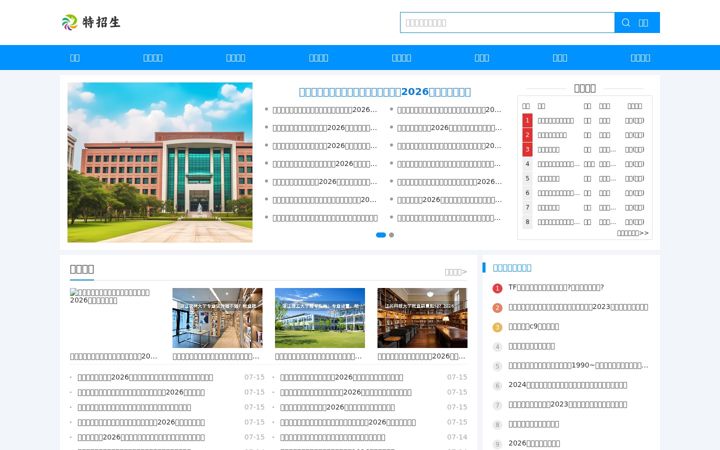This screenshot has width=720, height=450.
Task: Click the colorful swirl logo icon
Action: pyautogui.click(x=69, y=22)
